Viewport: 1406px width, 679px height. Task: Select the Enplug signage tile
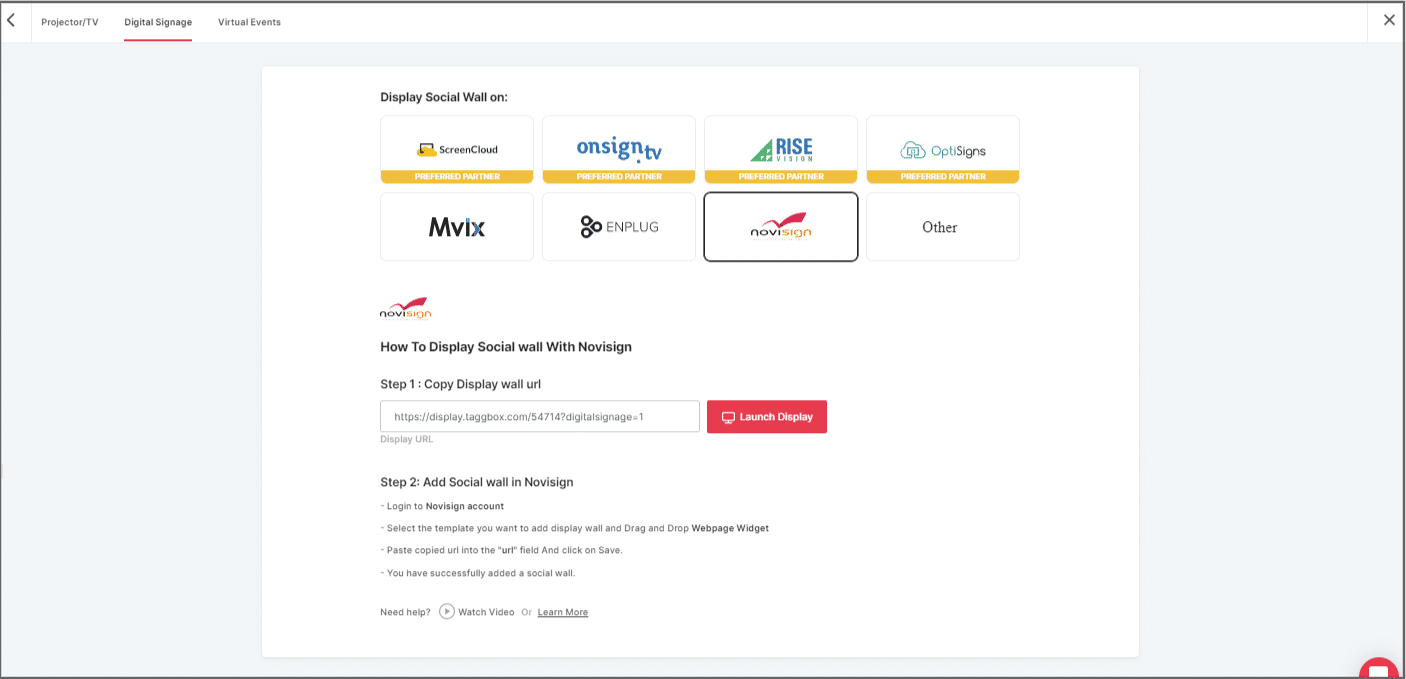[x=619, y=227]
